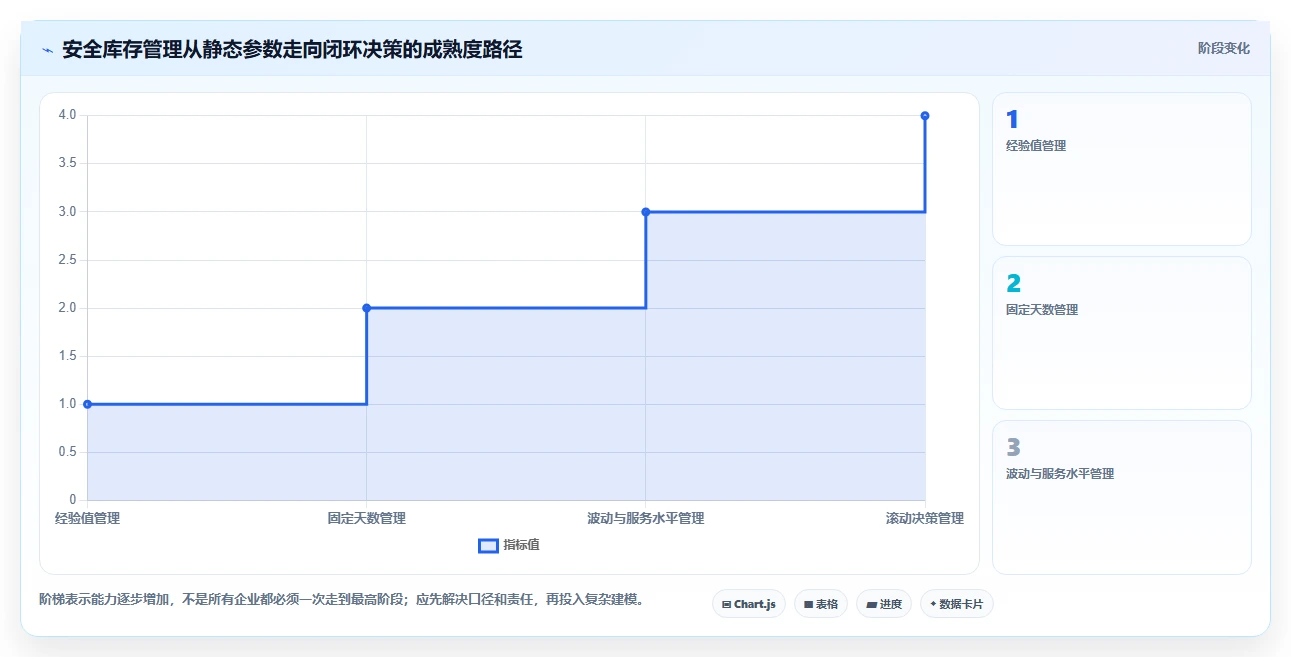The width and height of the screenshot is (1291, 657).
Task: Click the y-axis tick label 1.5
Action: (67, 356)
